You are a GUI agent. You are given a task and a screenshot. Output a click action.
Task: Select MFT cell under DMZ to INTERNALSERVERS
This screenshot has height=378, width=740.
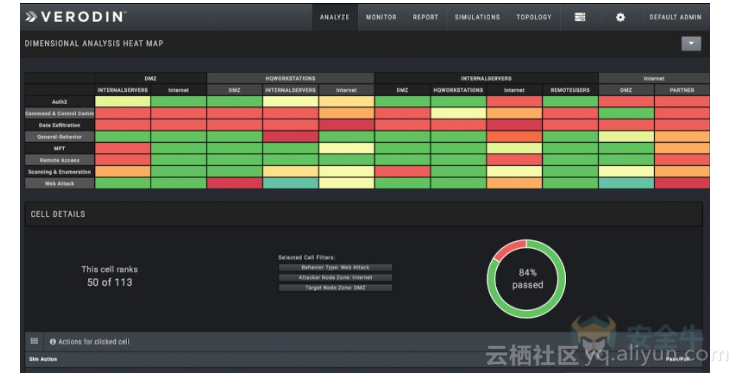click(123, 148)
